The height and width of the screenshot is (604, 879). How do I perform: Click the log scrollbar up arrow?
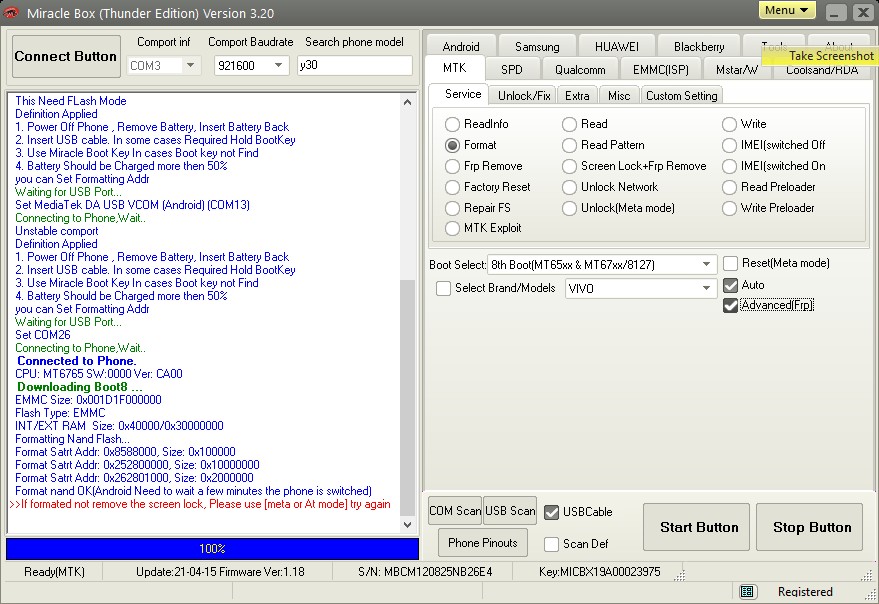(x=408, y=102)
